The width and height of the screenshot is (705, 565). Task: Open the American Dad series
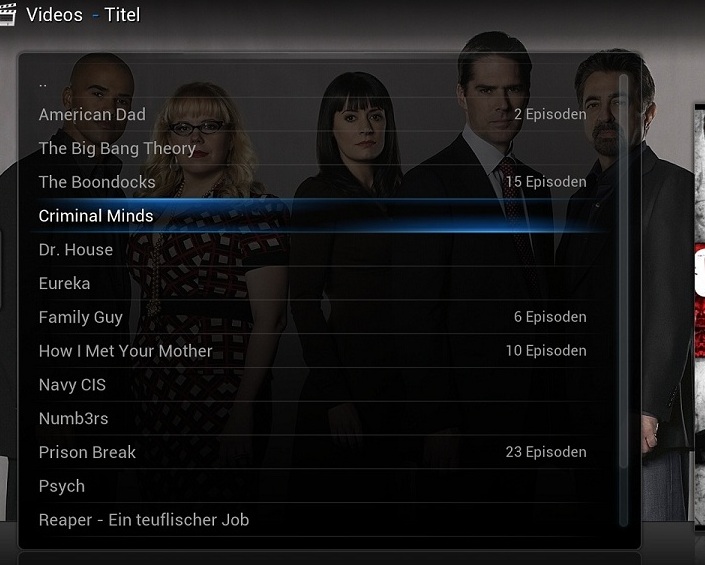click(317, 114)
